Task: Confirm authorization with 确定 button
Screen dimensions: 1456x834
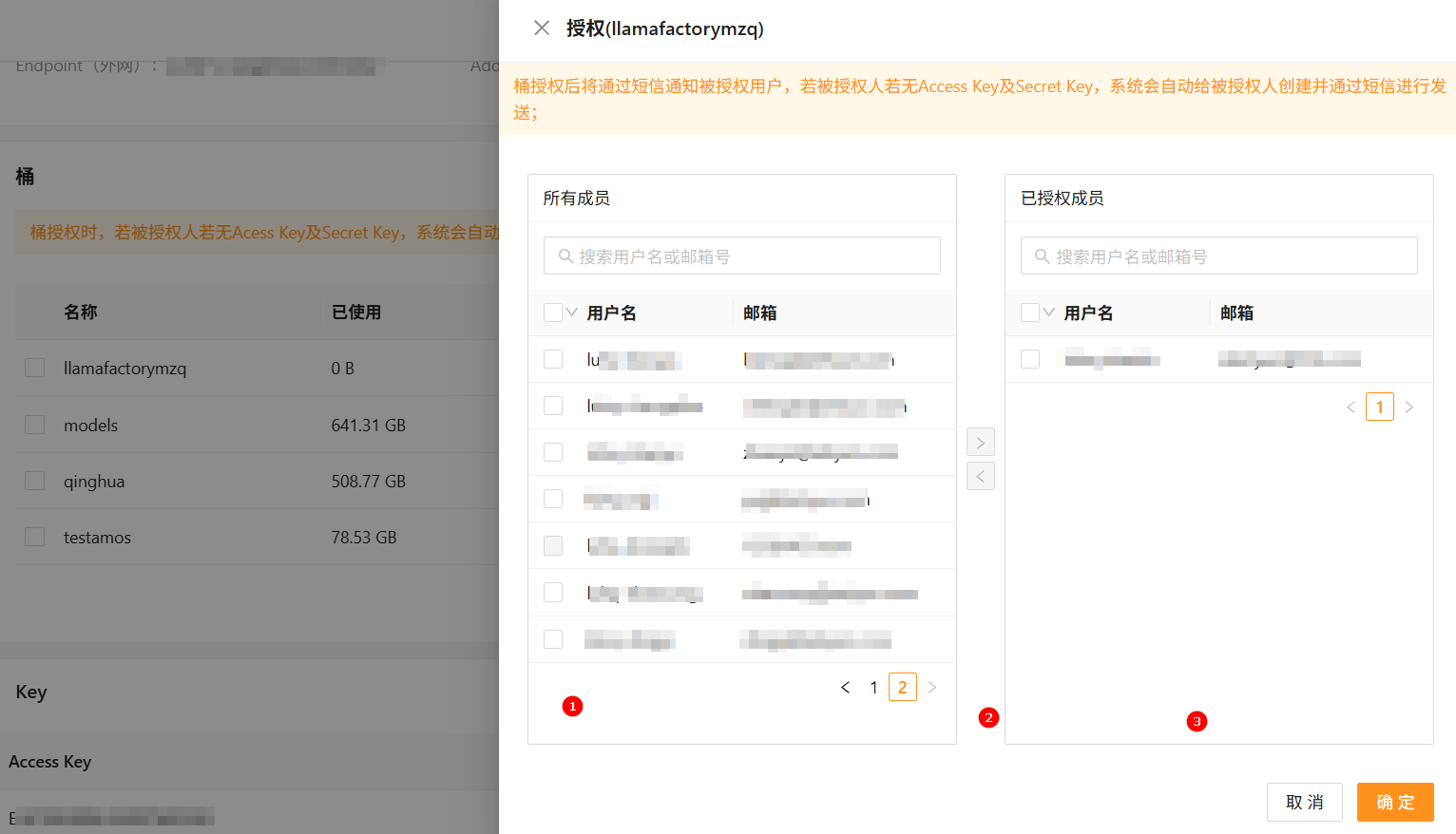Action: coord(1395,803)
